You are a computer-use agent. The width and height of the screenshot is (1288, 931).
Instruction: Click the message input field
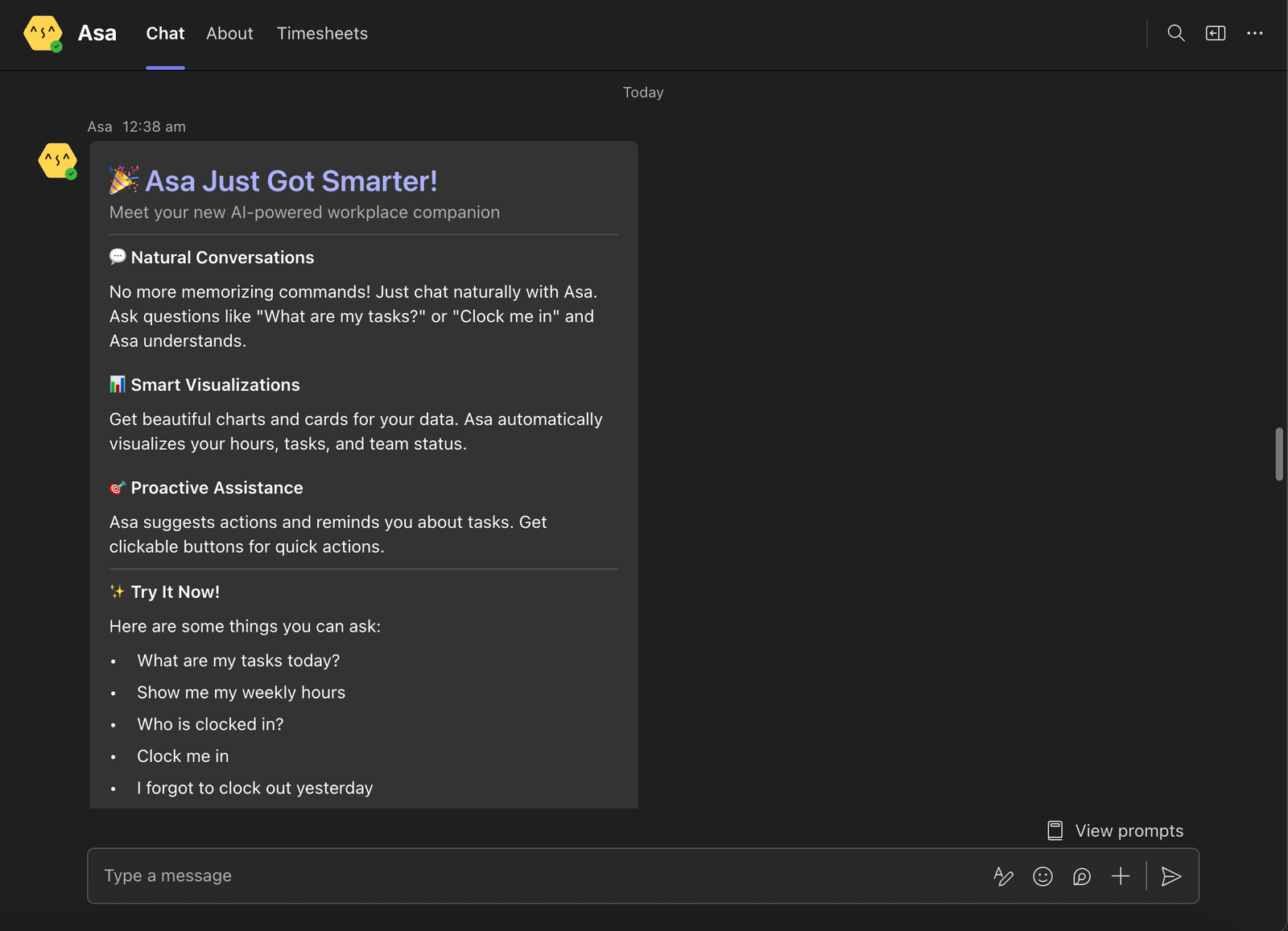[x=322, y=875]
